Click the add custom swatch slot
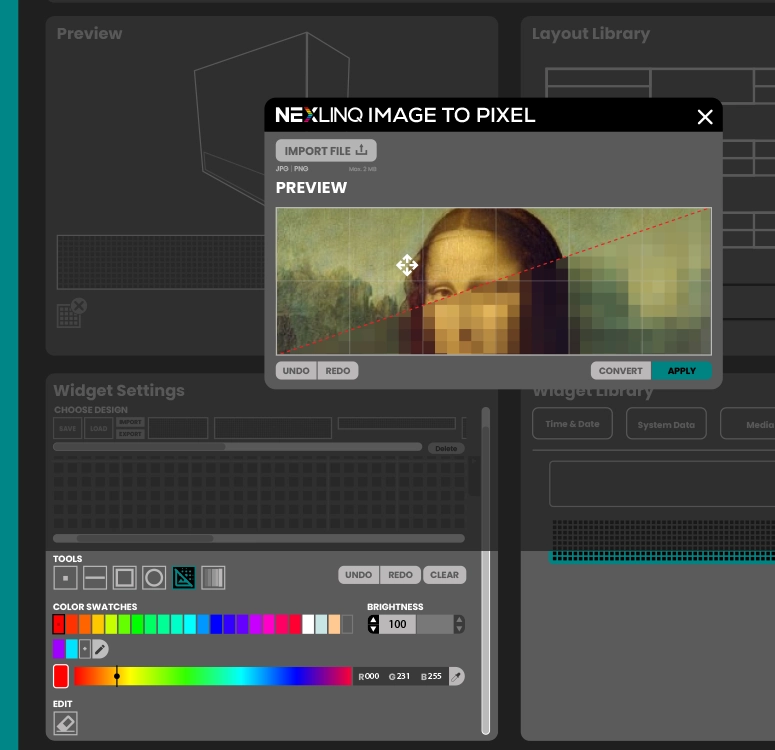The height and width of the screenshot is (750, 775). click(x=85, y=649)
